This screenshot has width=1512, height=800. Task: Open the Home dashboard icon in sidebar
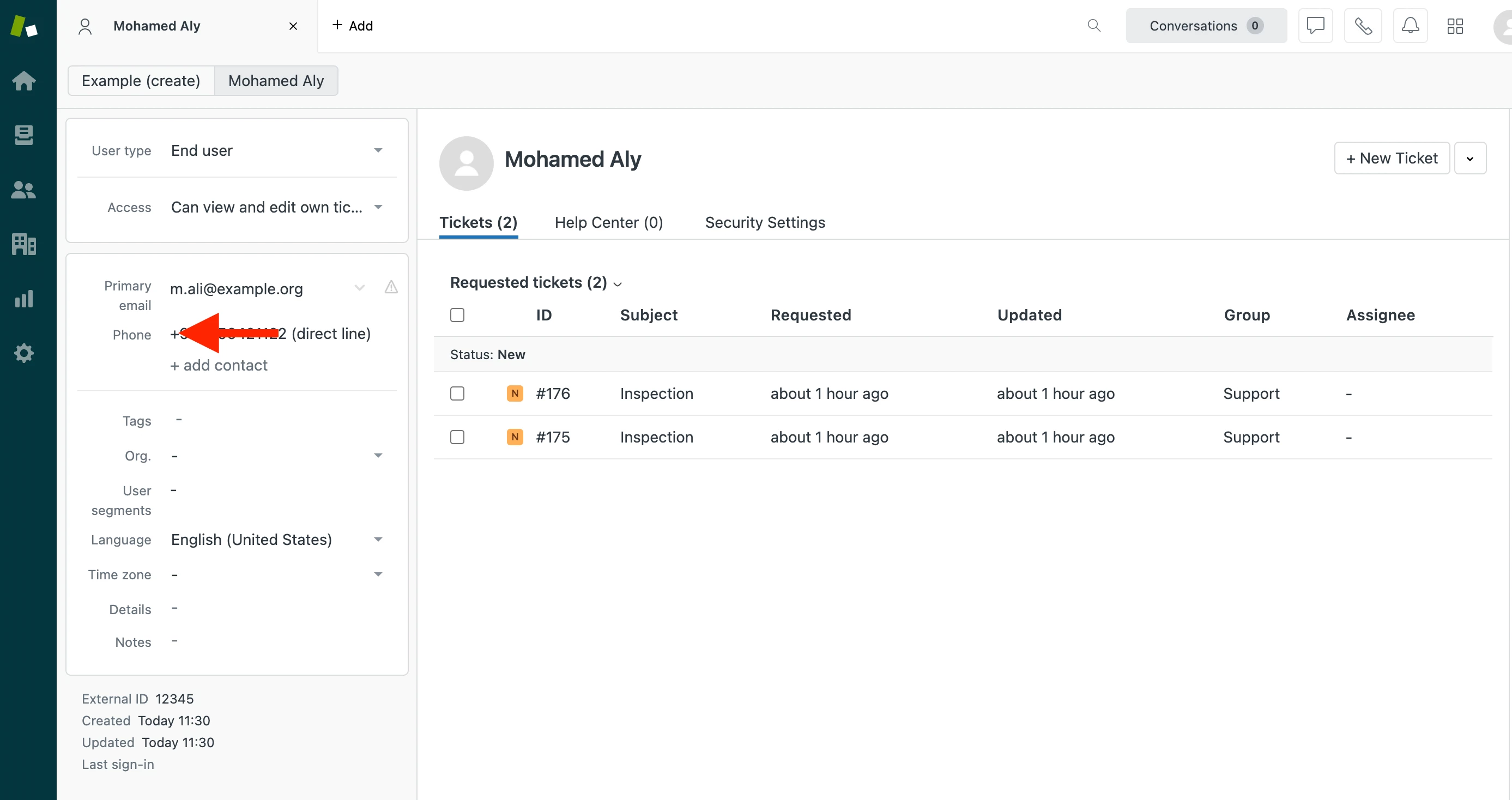tap(24, 81)
